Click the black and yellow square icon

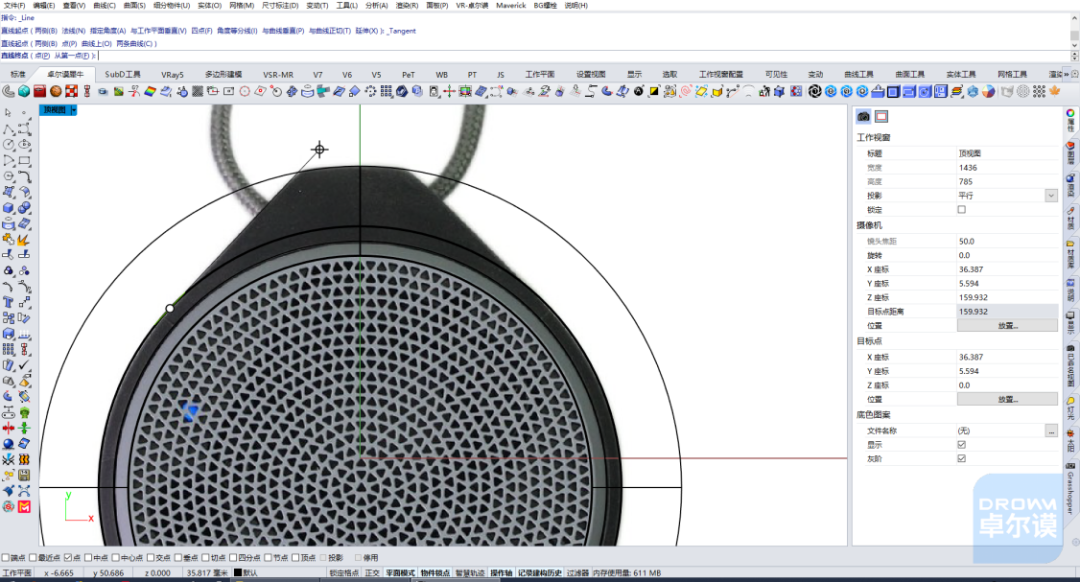[x=654, y=91]
